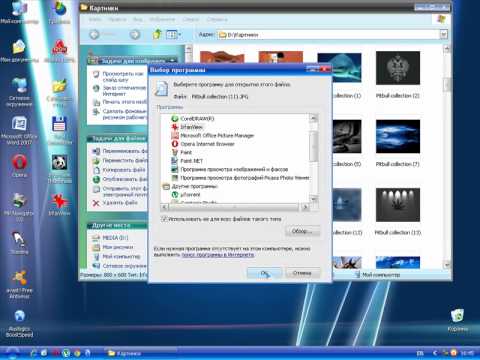
Task: Click Переименовать файл task link
Action: 124,151
